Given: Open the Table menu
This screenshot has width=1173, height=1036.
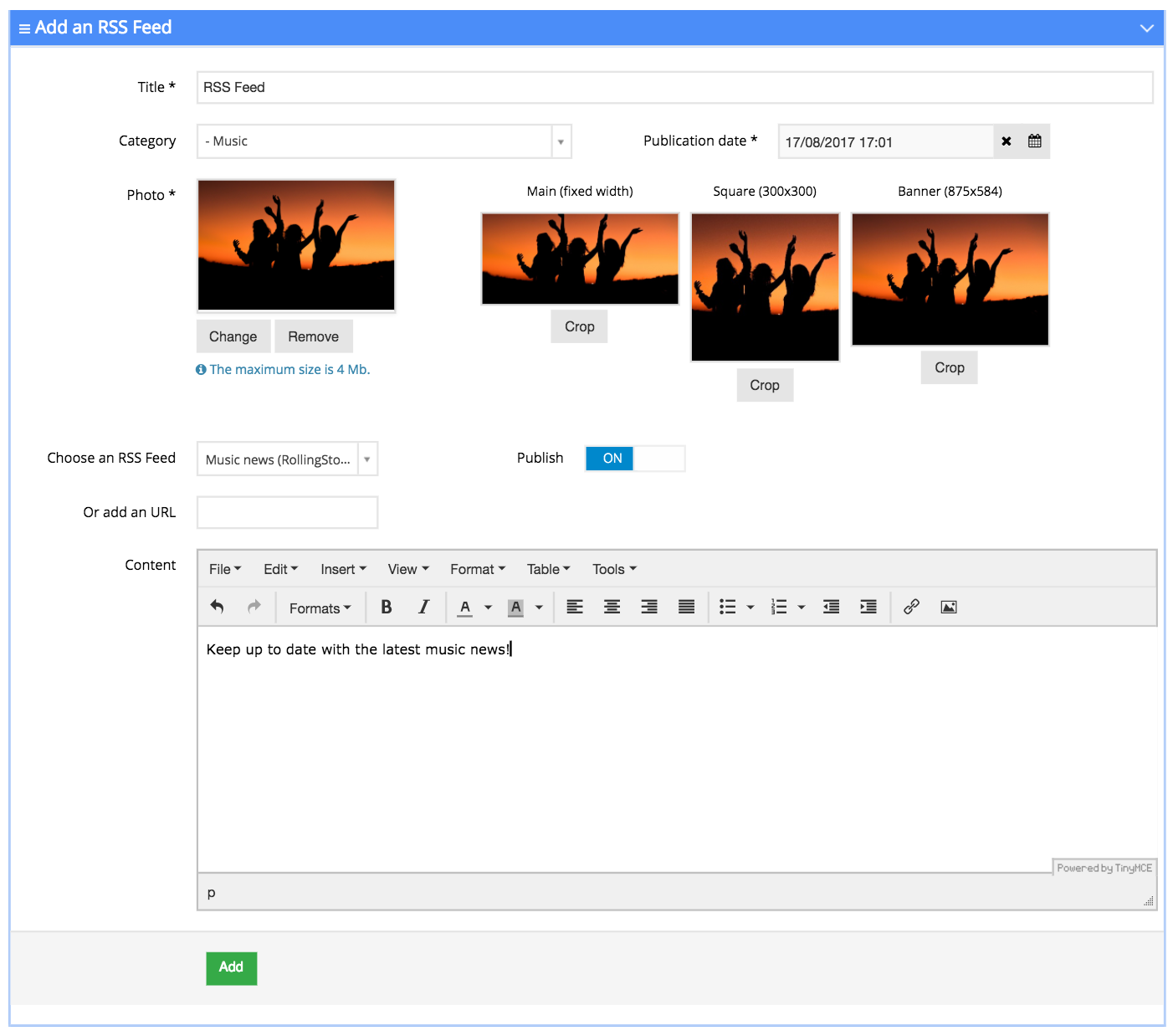Looking at the screenshot, I should pyautogui.click(x=549, y=570).
